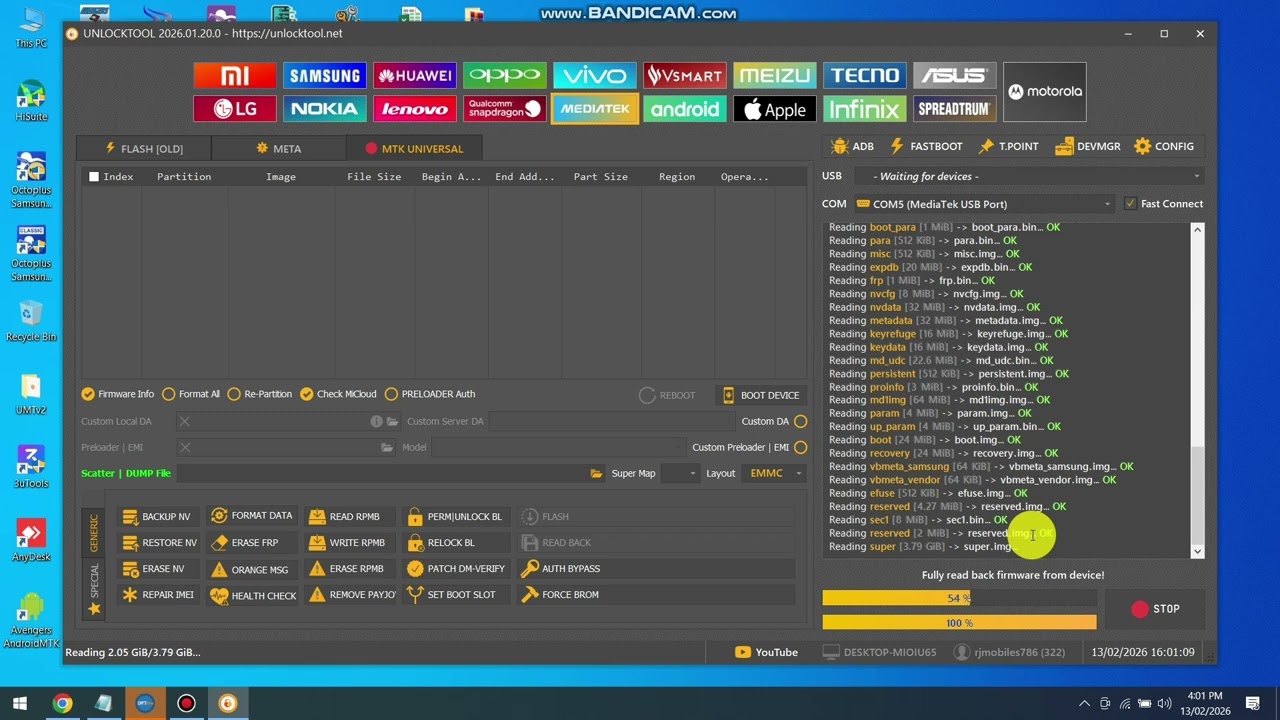Screen dimensions: 1280x720
Task: Open the Recycle Bin desktop icon
Action: point(31,320)
